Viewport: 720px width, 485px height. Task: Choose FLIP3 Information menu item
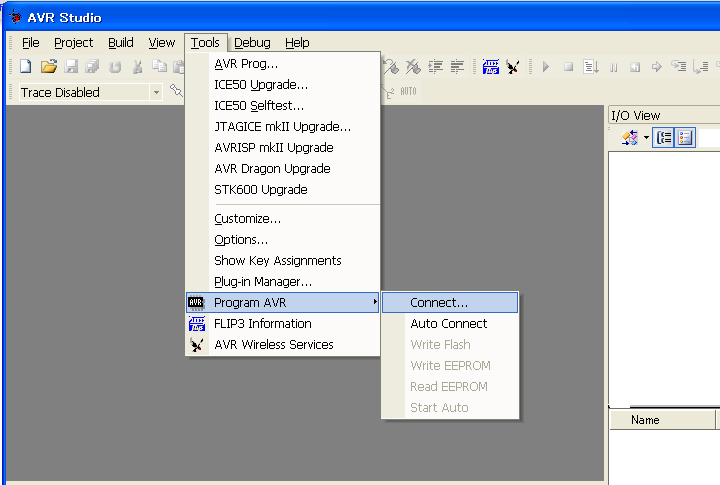283,324
